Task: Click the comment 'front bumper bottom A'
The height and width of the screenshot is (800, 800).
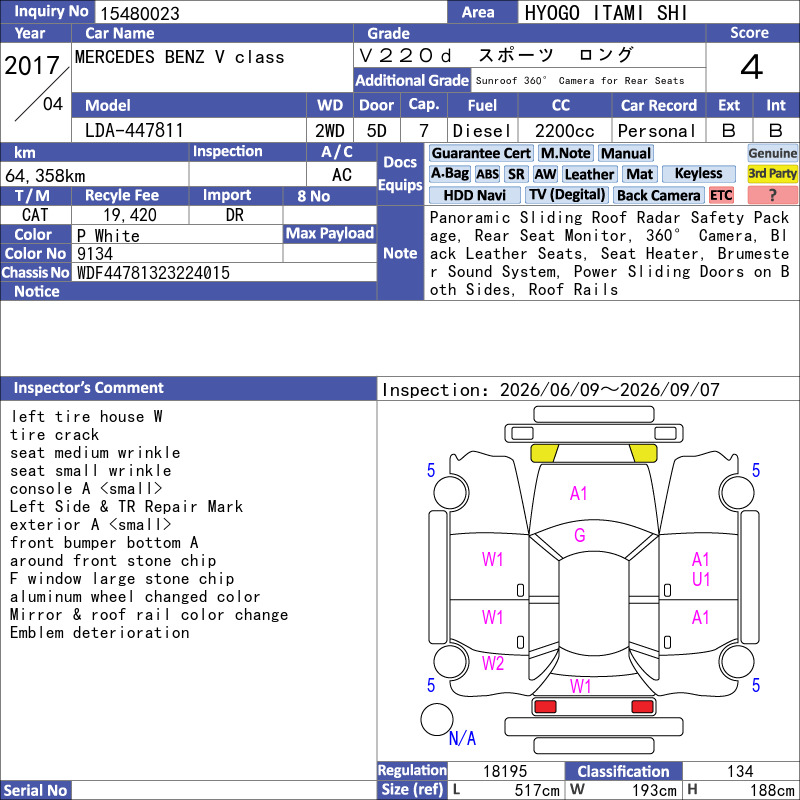Action: coord(104,542)
